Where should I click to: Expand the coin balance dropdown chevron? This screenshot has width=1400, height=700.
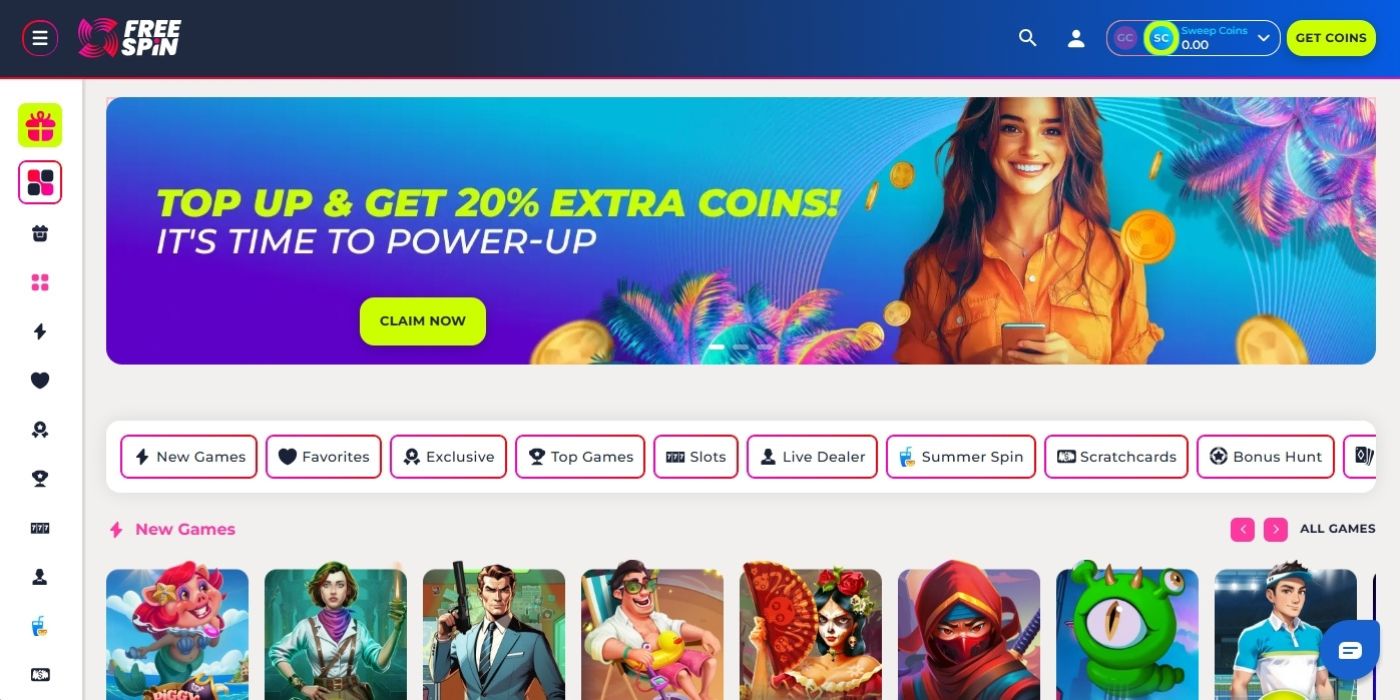pos(1263,38)
